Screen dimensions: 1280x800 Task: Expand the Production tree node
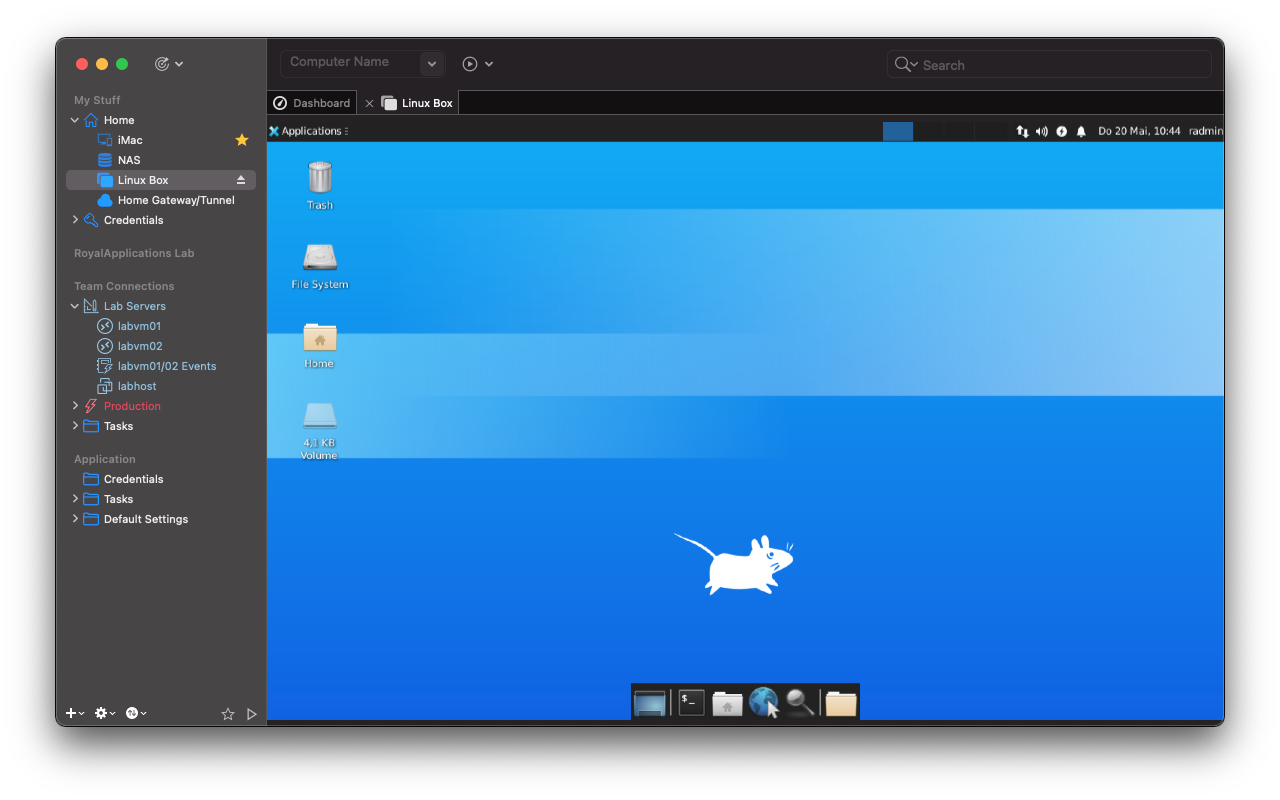(75, 406)
